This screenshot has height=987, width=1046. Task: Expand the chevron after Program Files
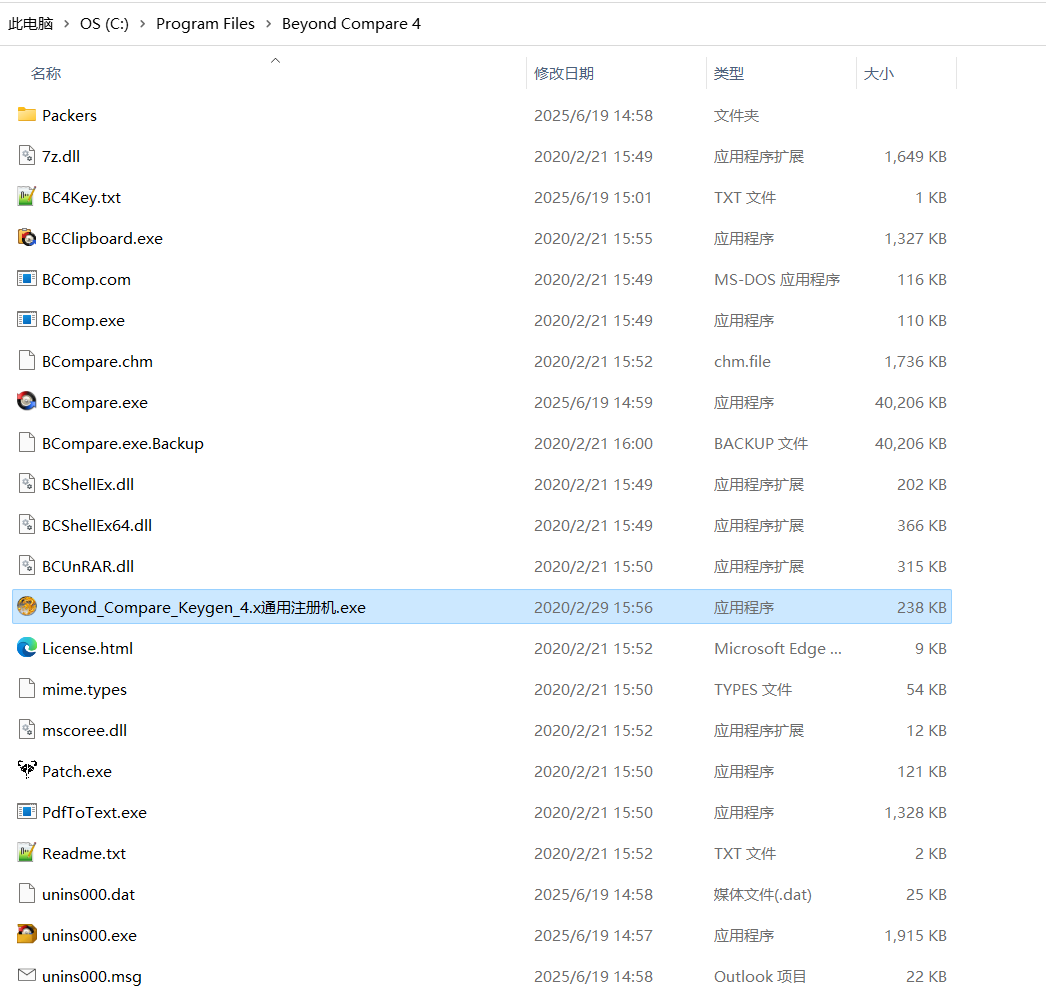point(268,24)
